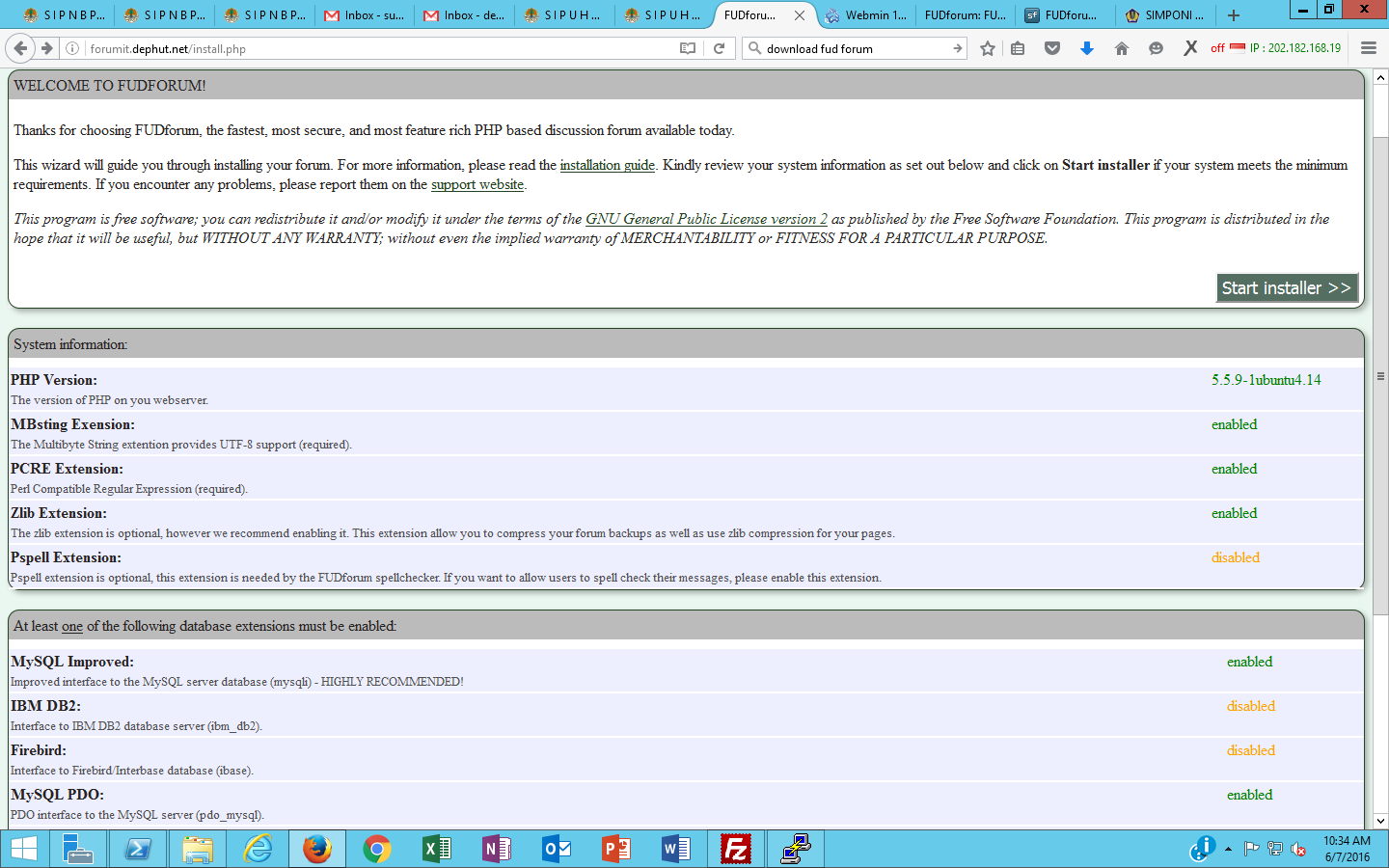Switch to FUDforu tab with SF icon

pos(1064,15)
